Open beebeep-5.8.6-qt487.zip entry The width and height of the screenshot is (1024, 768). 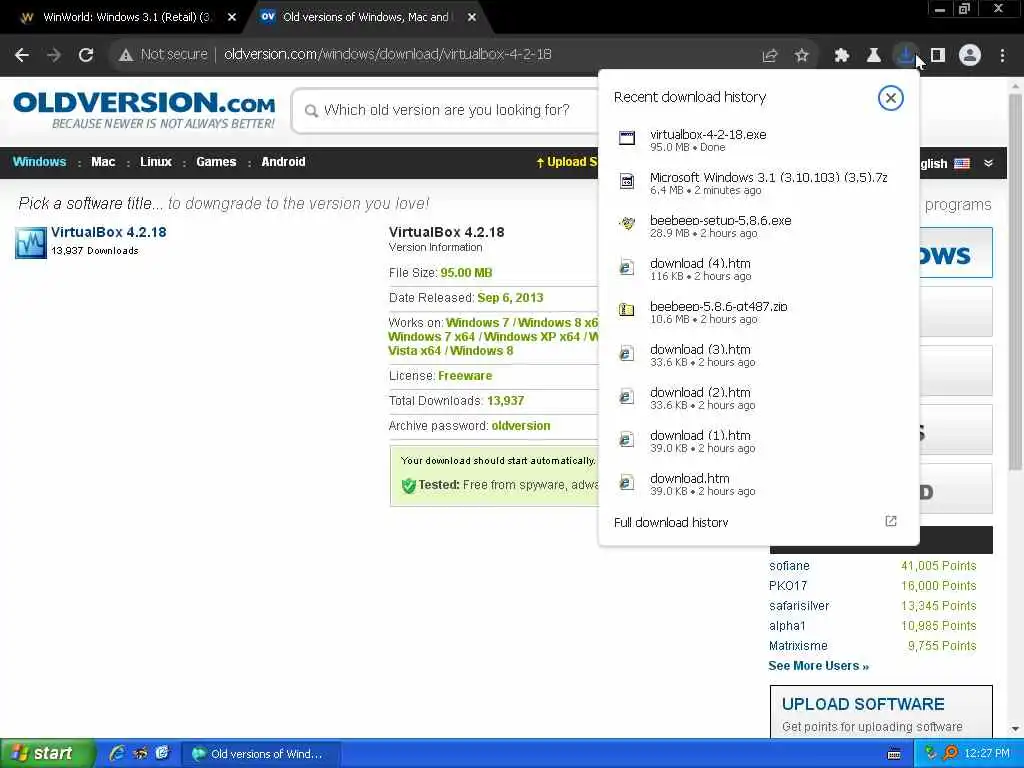759,312
